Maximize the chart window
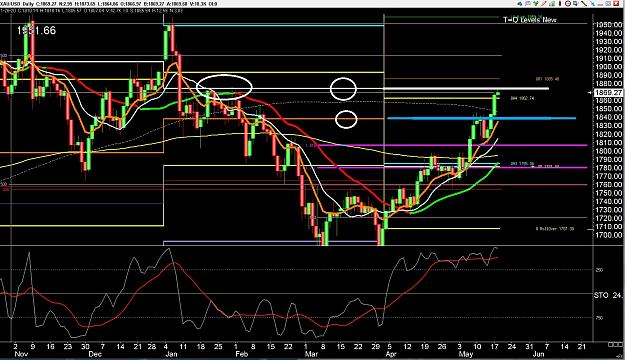This screenshot has height=360, width=625. tap(608, 4)
